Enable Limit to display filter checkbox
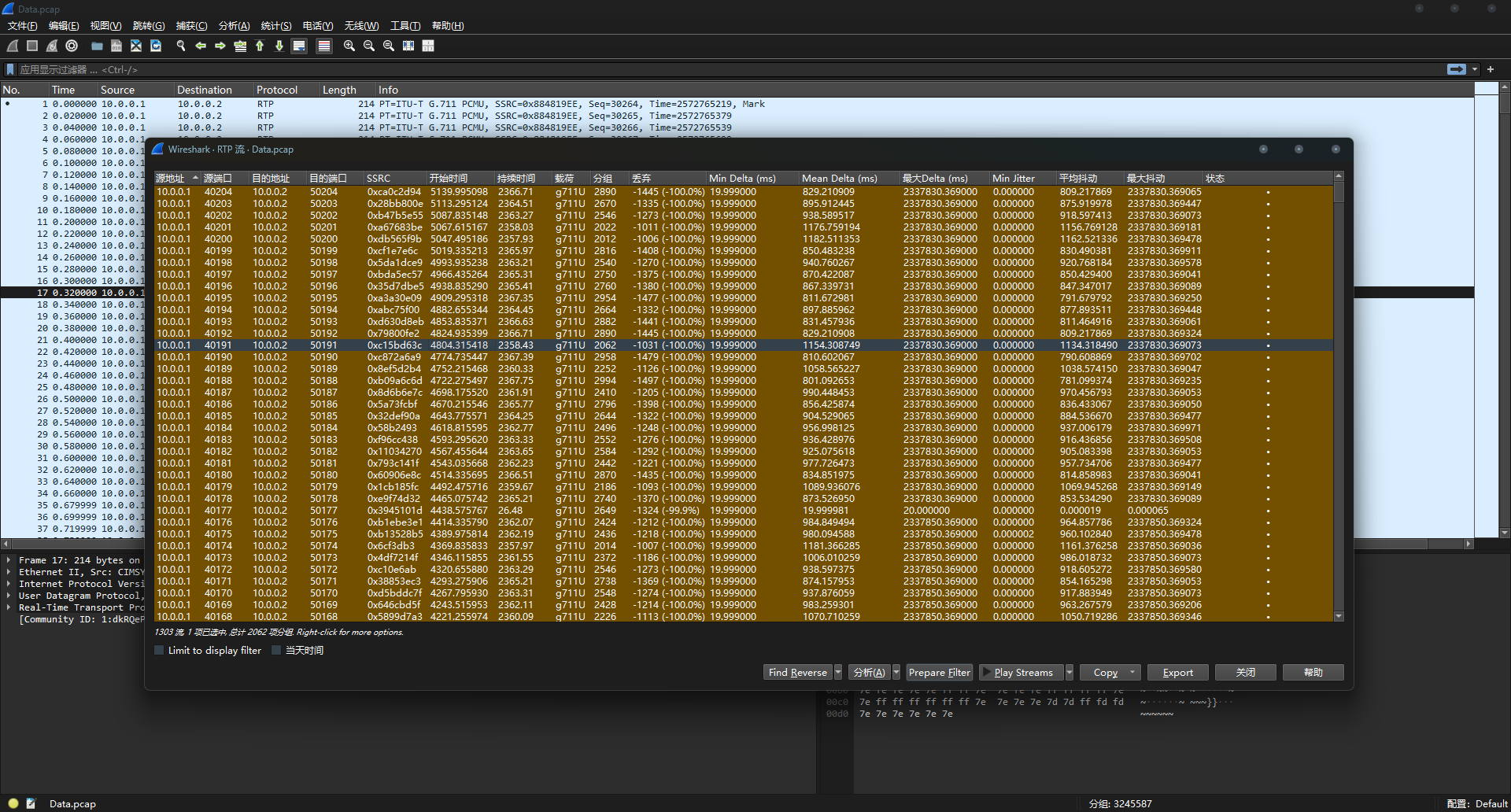This screenshot has width=1511, height=812. (160, 651)
